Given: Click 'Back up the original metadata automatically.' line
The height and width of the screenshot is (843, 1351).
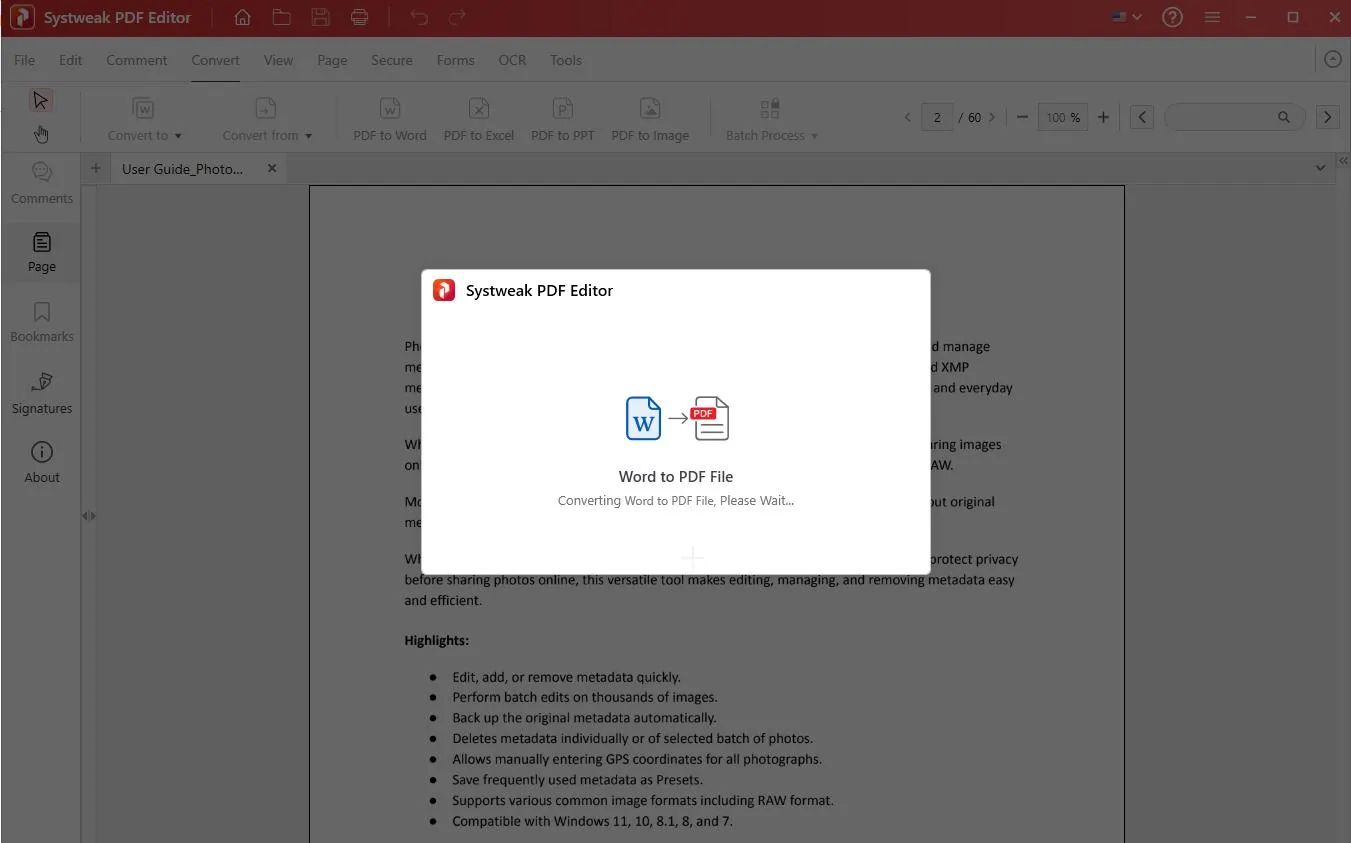Looking at the screenshot, I should (x=584, y=717).
